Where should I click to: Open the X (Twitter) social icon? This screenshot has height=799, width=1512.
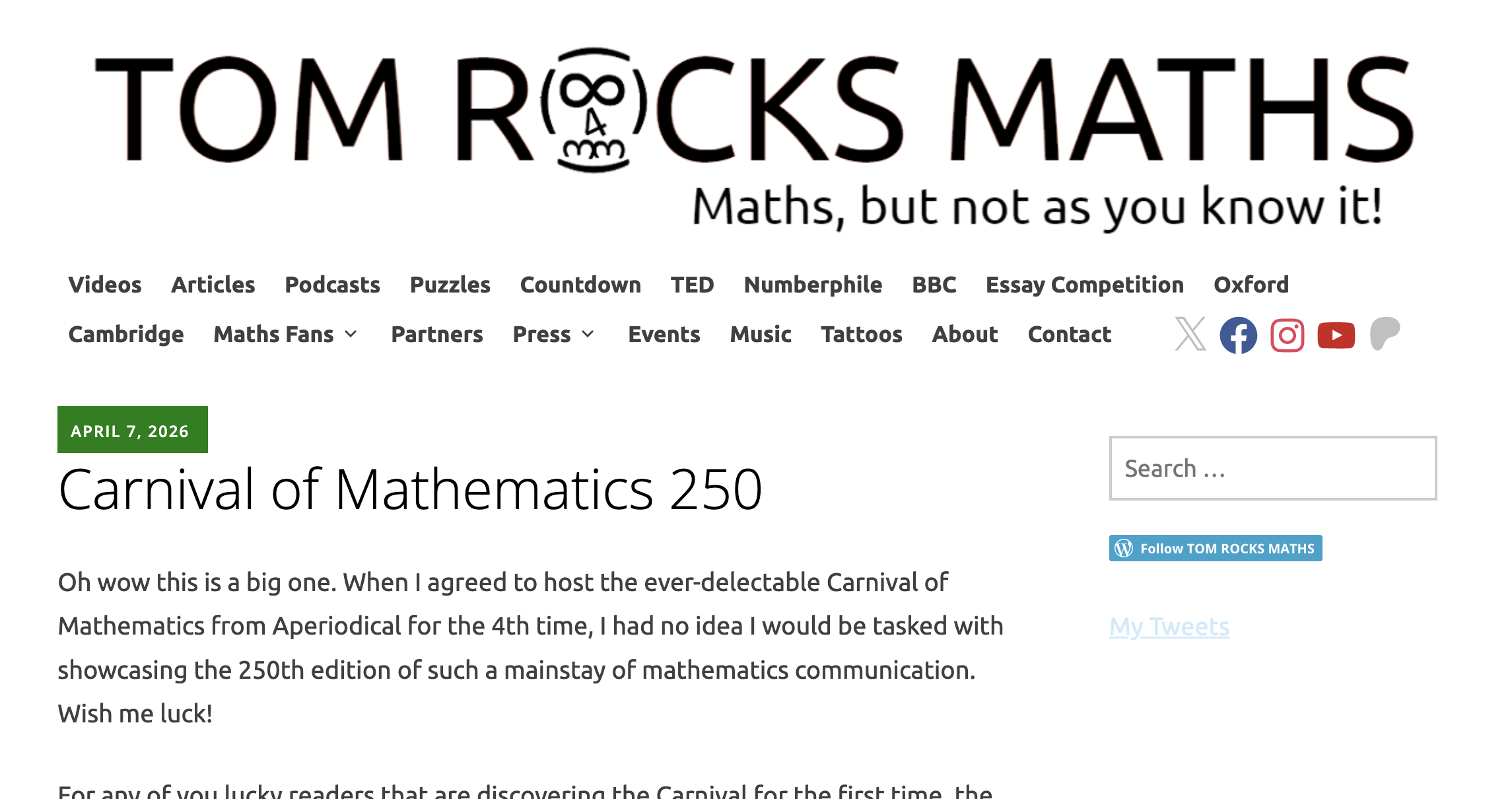click(1190, 334)
